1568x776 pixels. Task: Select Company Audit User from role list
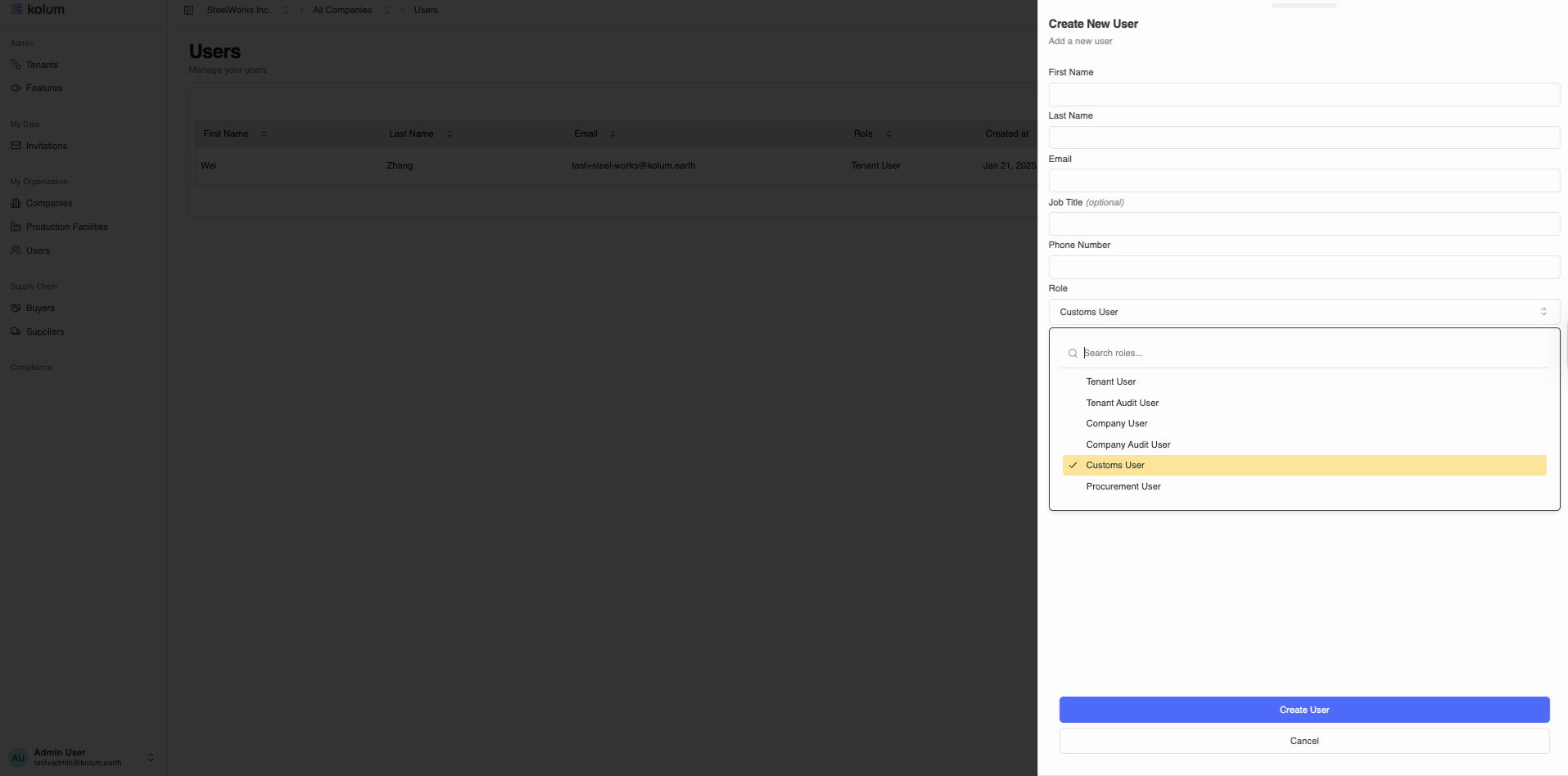(x=1127, y=444)
